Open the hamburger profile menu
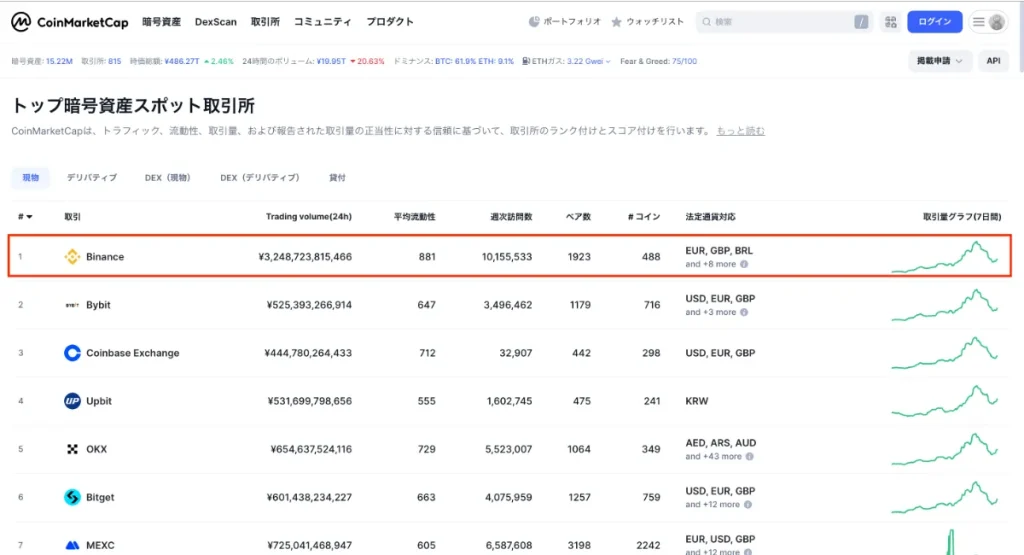The image size is (1024, 555). coord(988,22)
